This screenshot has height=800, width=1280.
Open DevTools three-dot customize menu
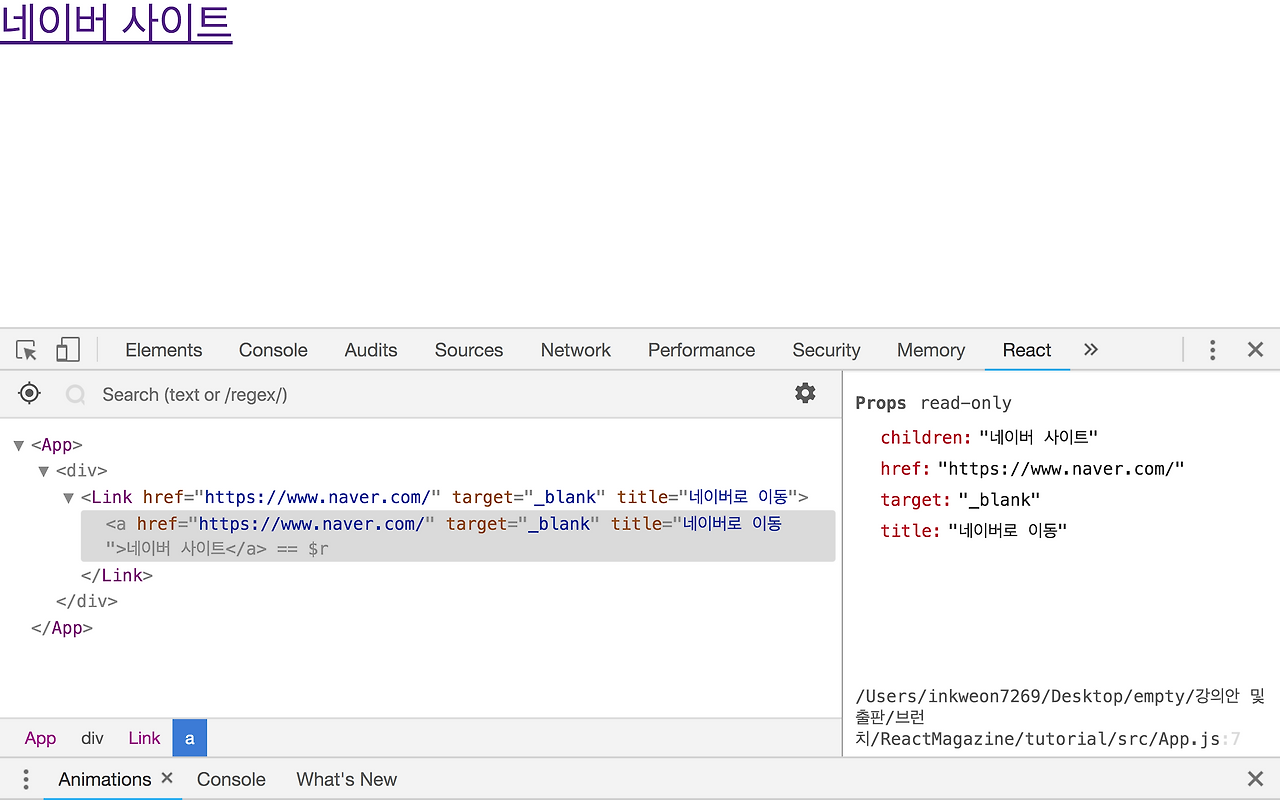point(1212,350)
